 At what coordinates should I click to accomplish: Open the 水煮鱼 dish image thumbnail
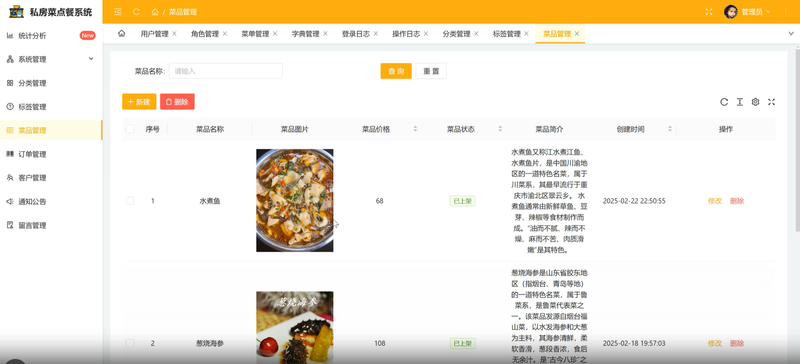[295, 200]
